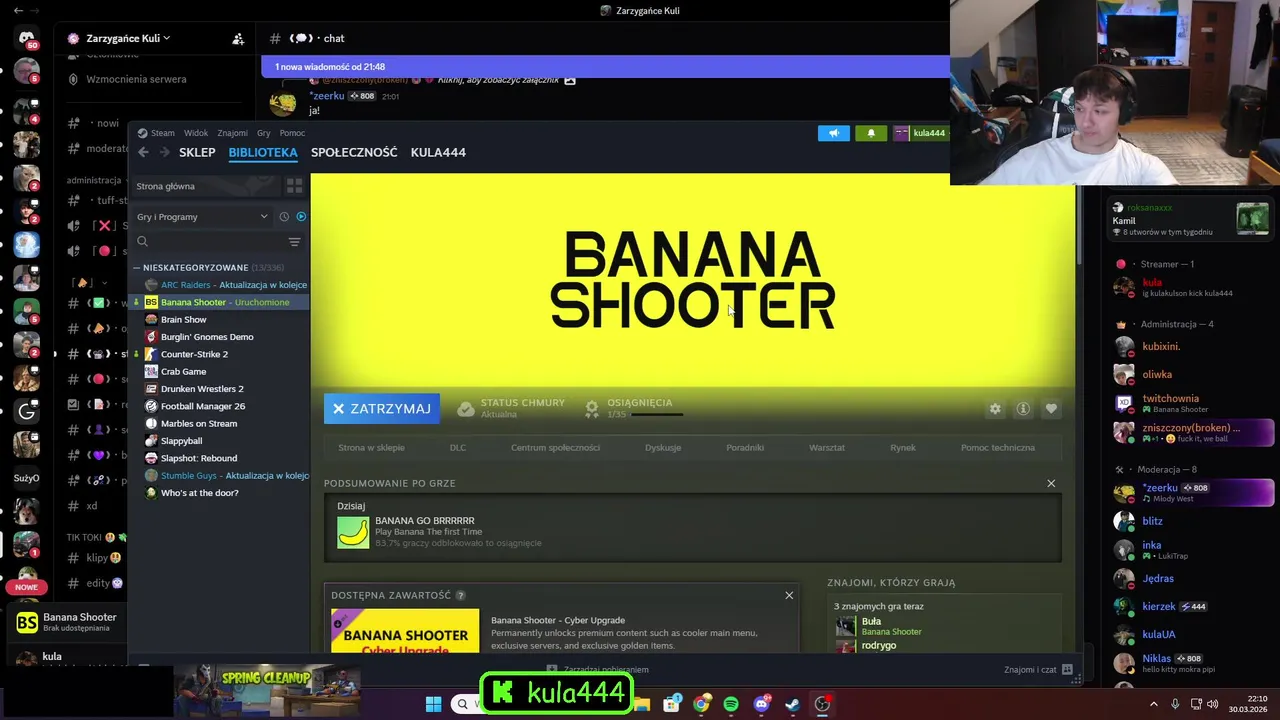
Task: Open Steam notifications bell icon
Action: [x=871, y=133]
